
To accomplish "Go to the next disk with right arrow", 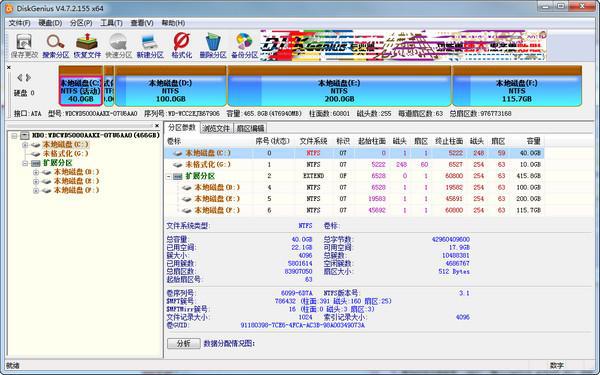I will [x=28, y=78].
